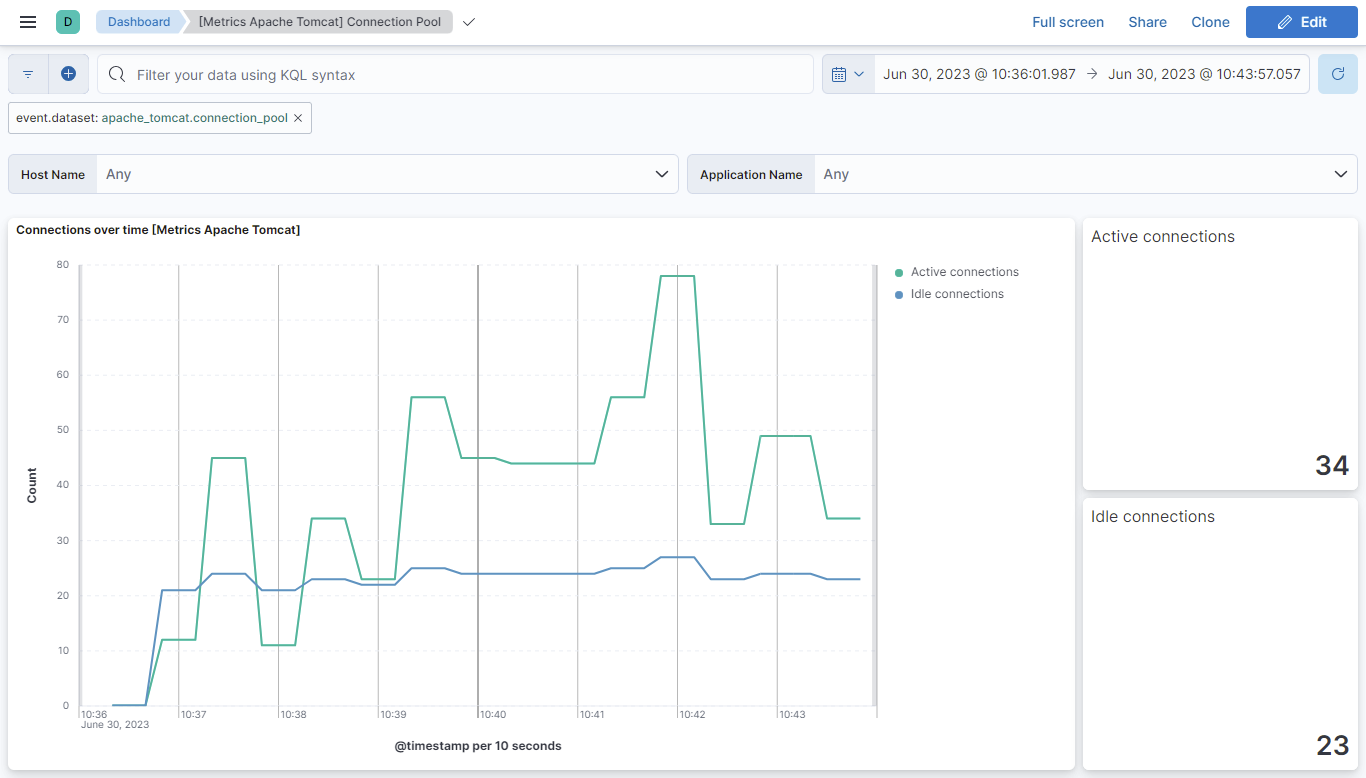Enter dashboard editing with the Edit button
Image resolution: width=1366 pixels, height=778 pixels.
point(1301,21)
